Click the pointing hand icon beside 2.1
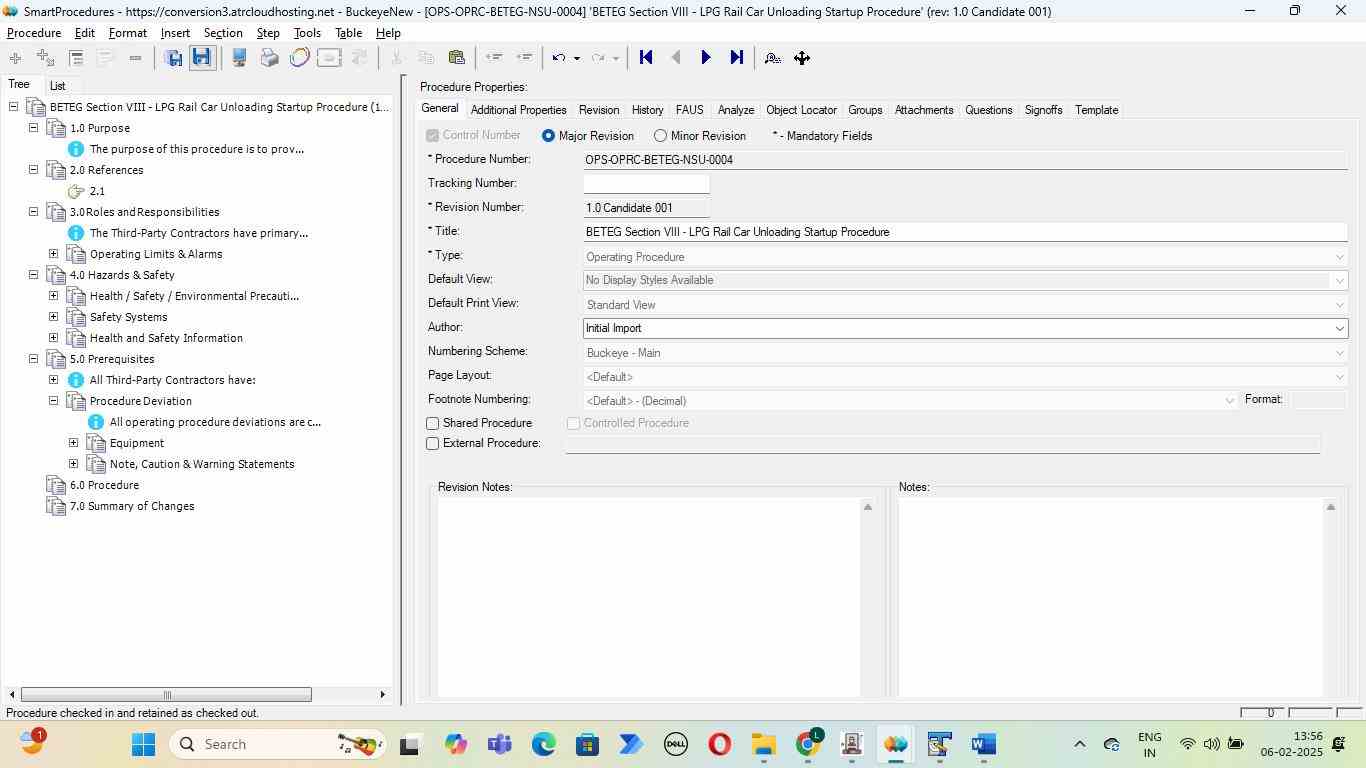This screenshot has width=1366, height=768. point(76,191)
